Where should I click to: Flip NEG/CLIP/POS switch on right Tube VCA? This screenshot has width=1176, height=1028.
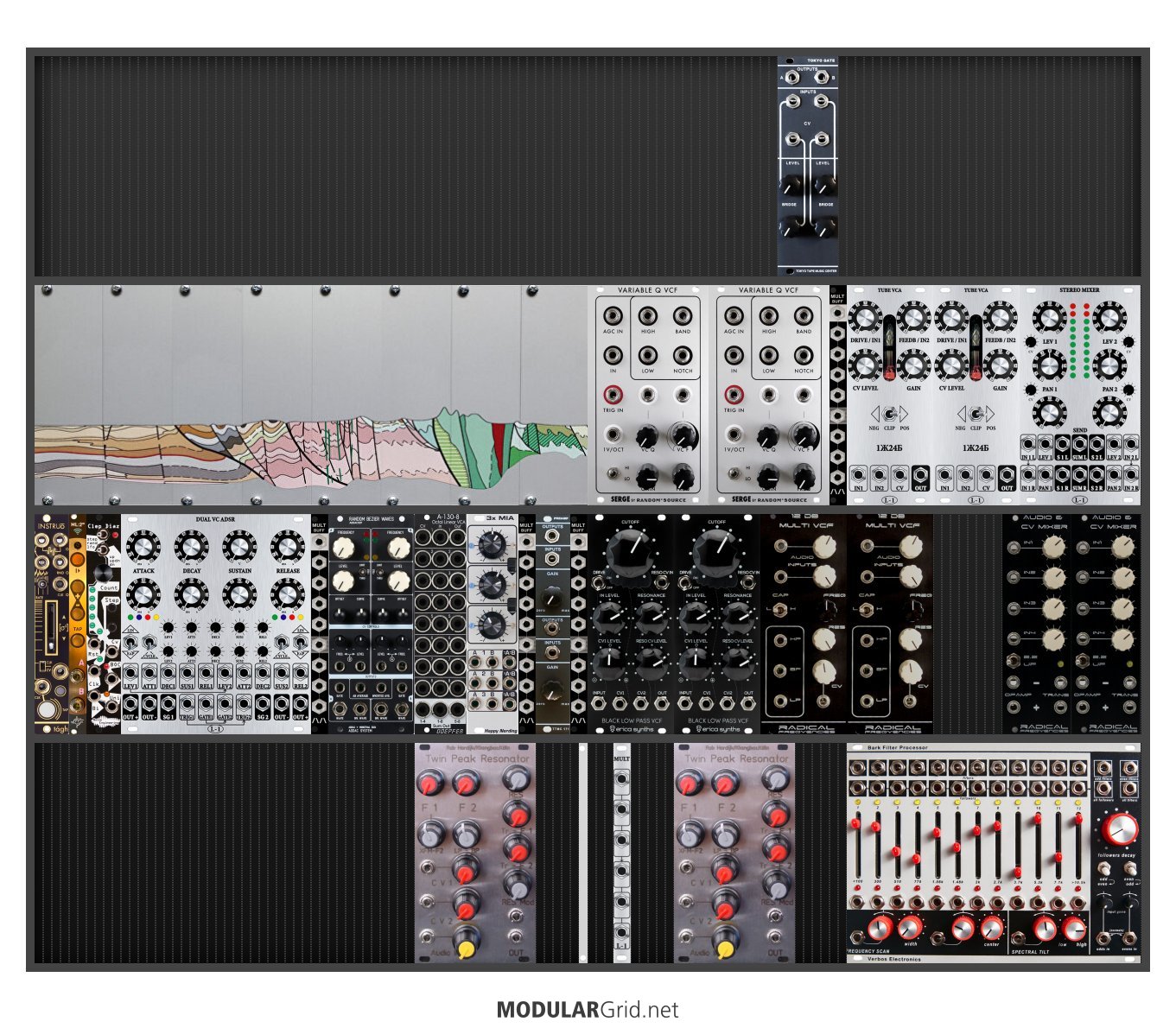pos(975,414)
